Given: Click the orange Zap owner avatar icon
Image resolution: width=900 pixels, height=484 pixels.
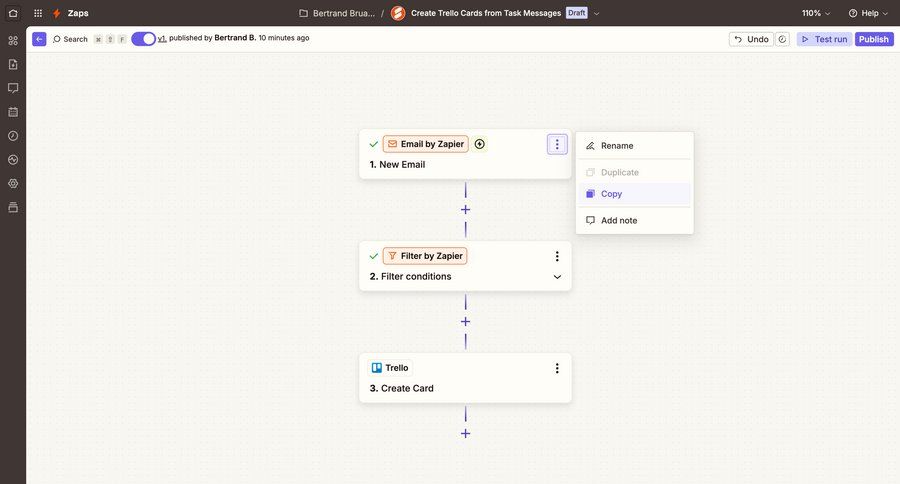Looking at the screenshot, I should pyautogui.click(x=398, y=13).
